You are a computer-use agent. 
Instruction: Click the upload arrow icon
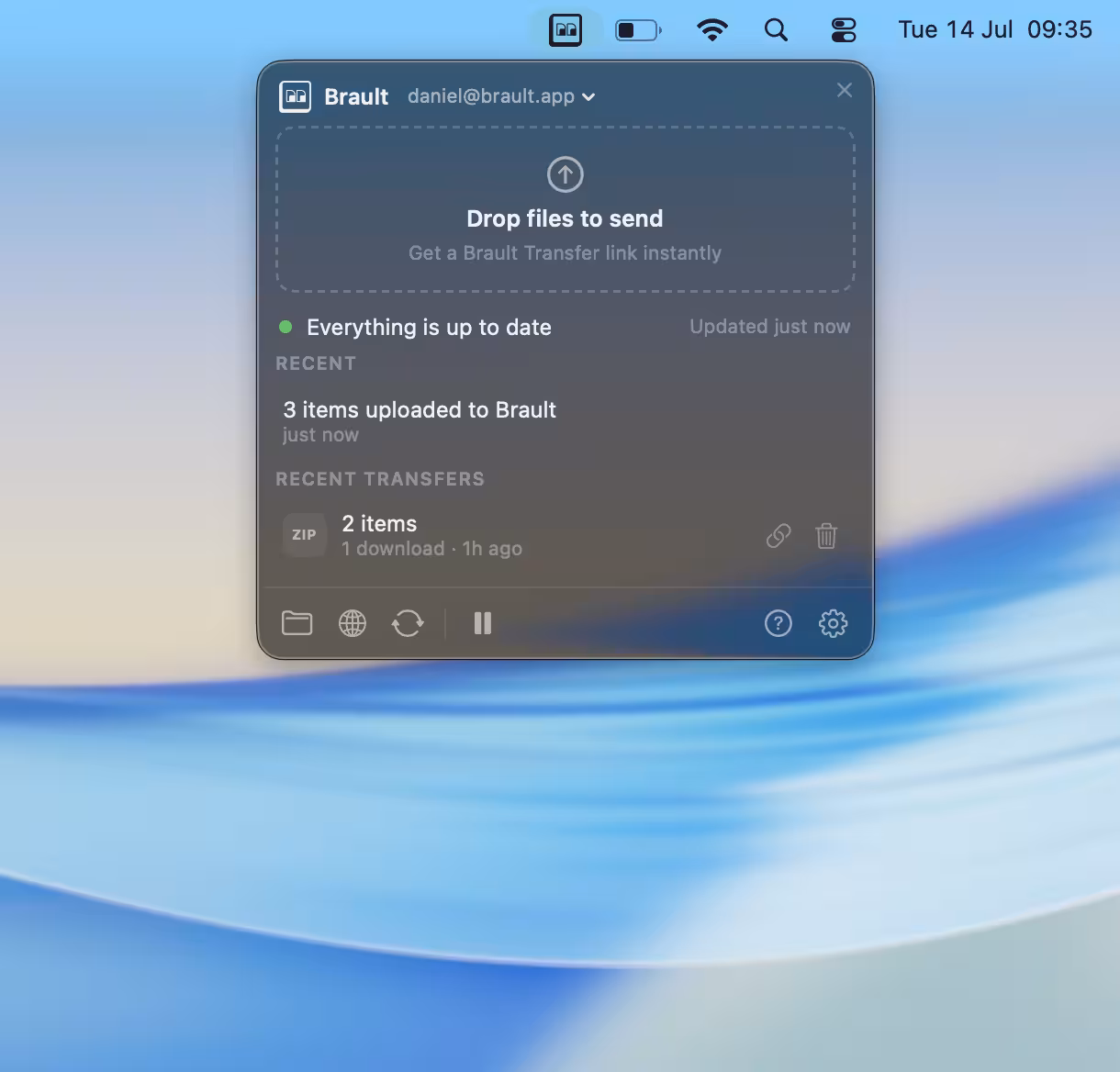566,174
